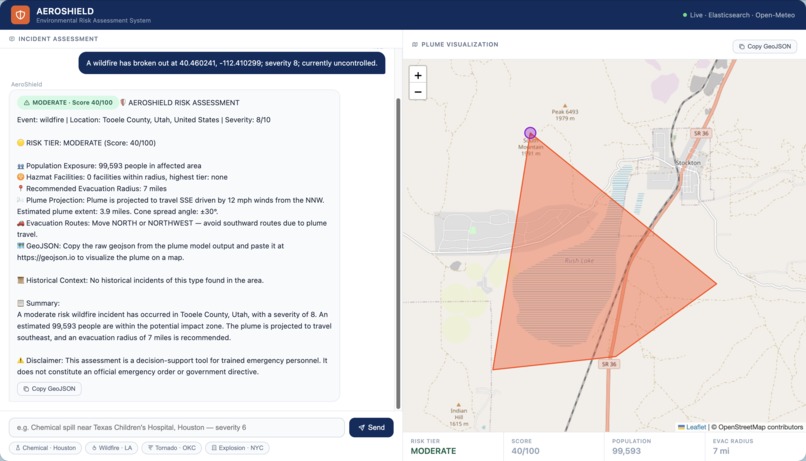Click the Indian Hill peak marker
This screenshot has width=806, height=461.
(x=459, y=405)
